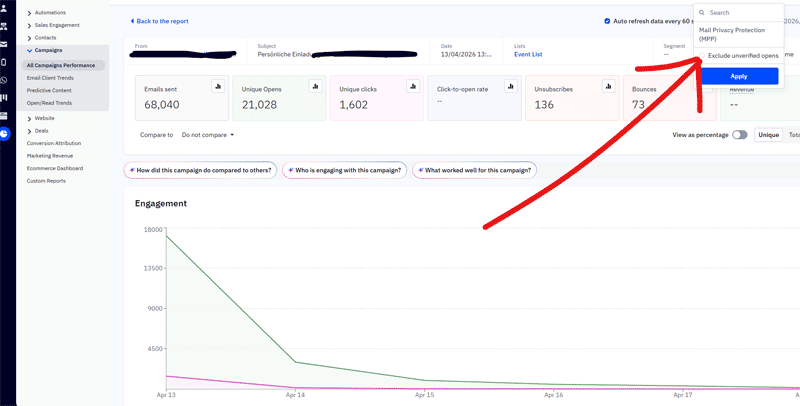Open Custom Reports
800x406 pixels.
coord(46,181)
